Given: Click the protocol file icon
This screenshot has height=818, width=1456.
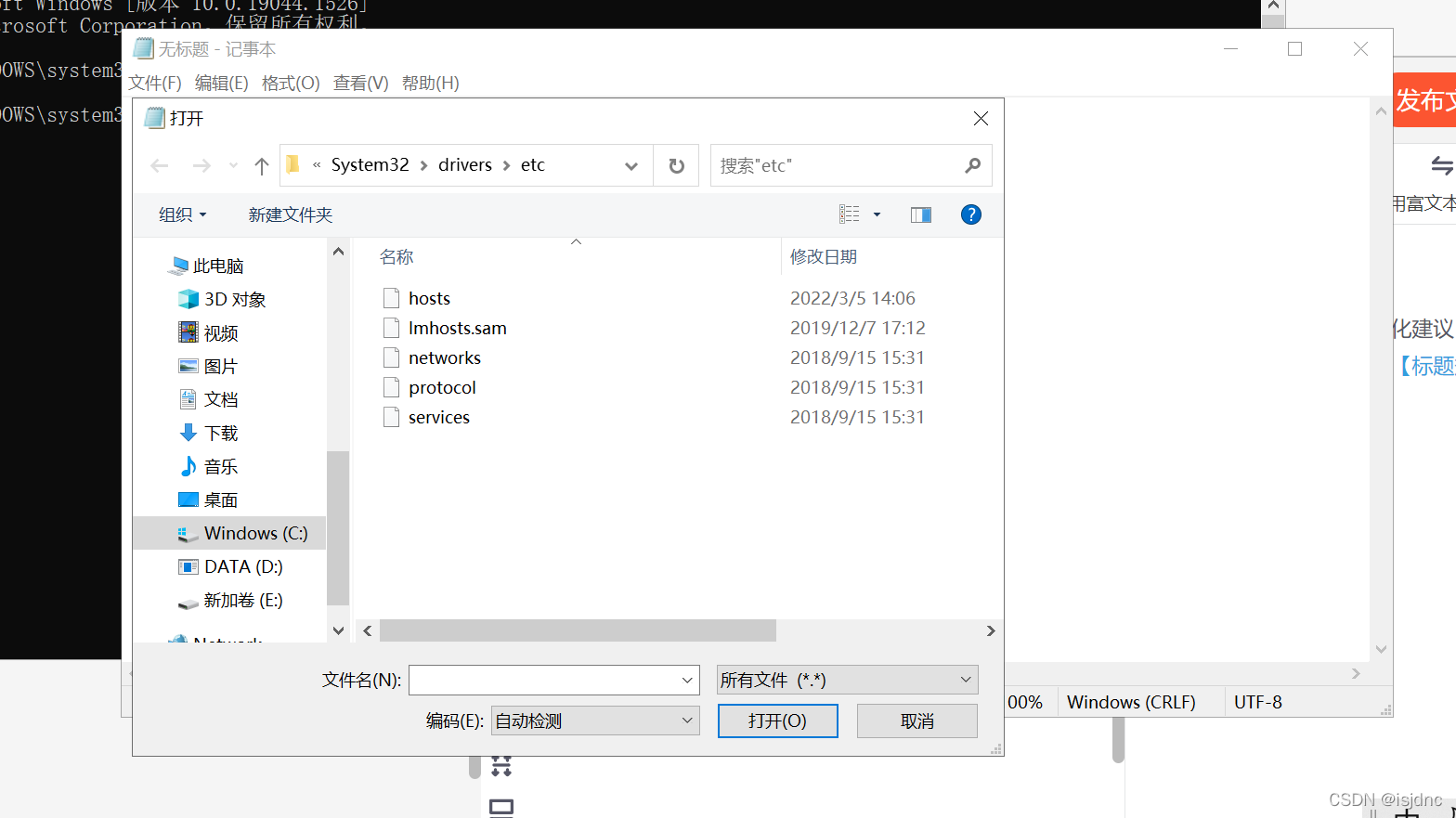Looking at the screenshot, I should coord(392,387).
